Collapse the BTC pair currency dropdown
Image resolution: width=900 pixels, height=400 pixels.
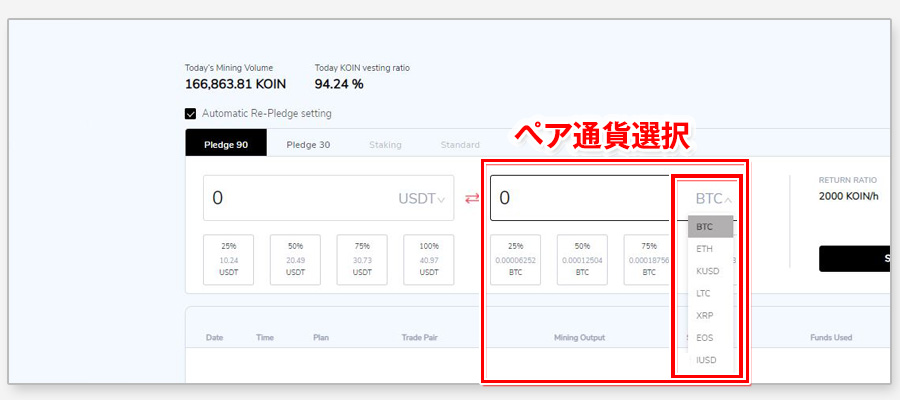coord(713,199)
